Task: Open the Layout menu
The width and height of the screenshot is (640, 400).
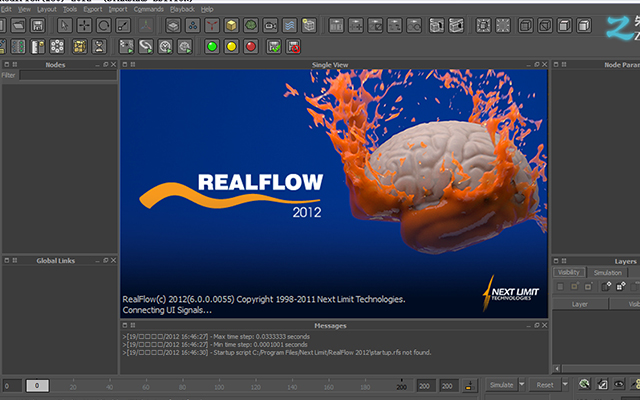Action: [x=47, y=9]
